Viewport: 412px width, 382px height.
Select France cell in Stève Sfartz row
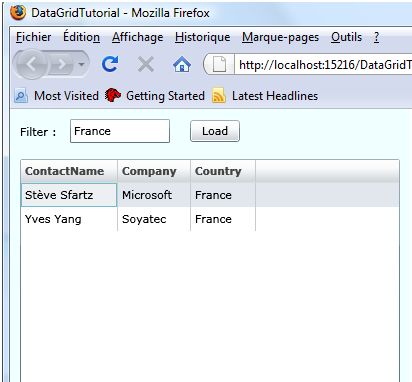click(x=223, y=195)
